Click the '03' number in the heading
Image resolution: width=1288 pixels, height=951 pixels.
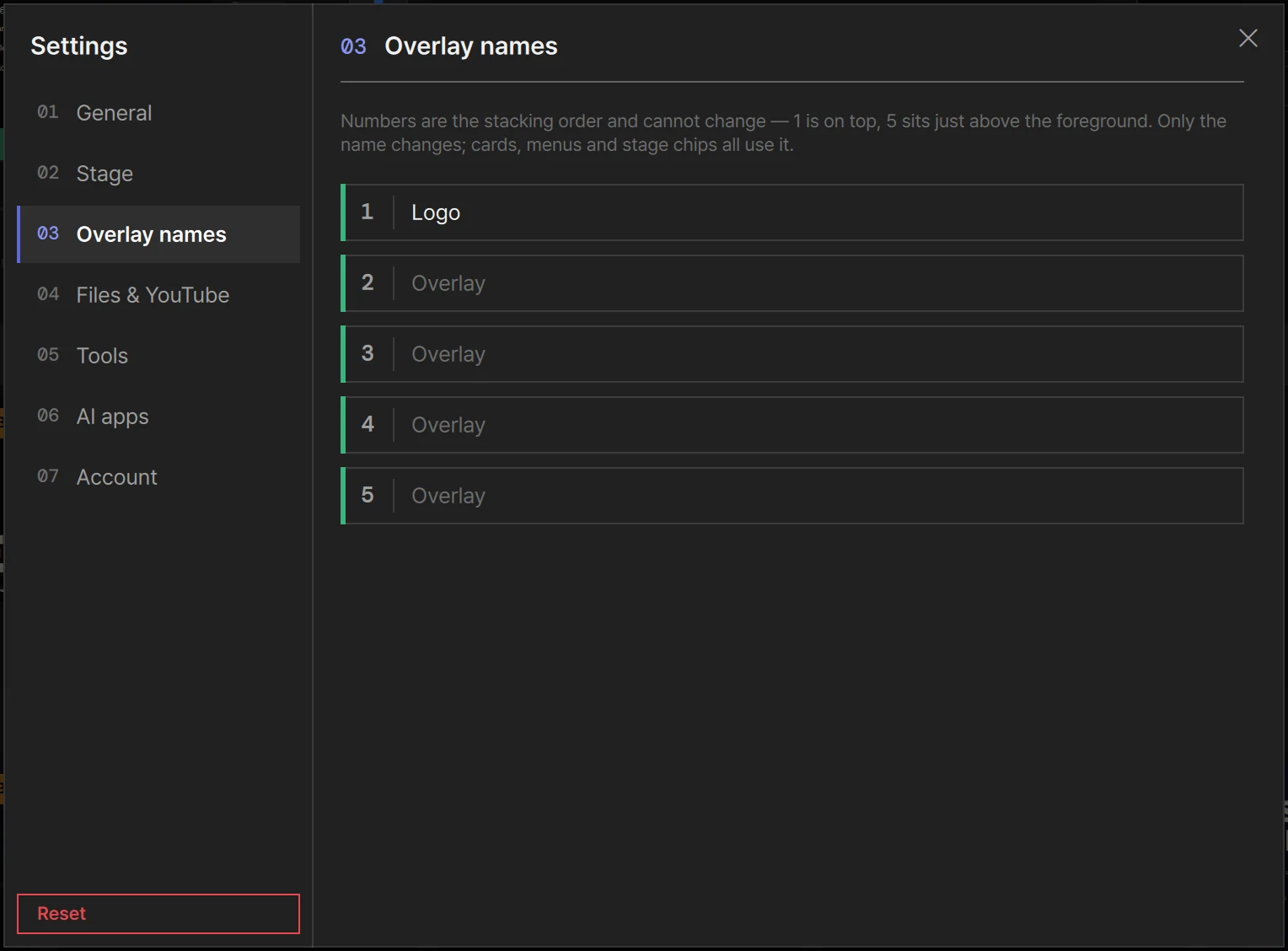[x=353, y=46]
